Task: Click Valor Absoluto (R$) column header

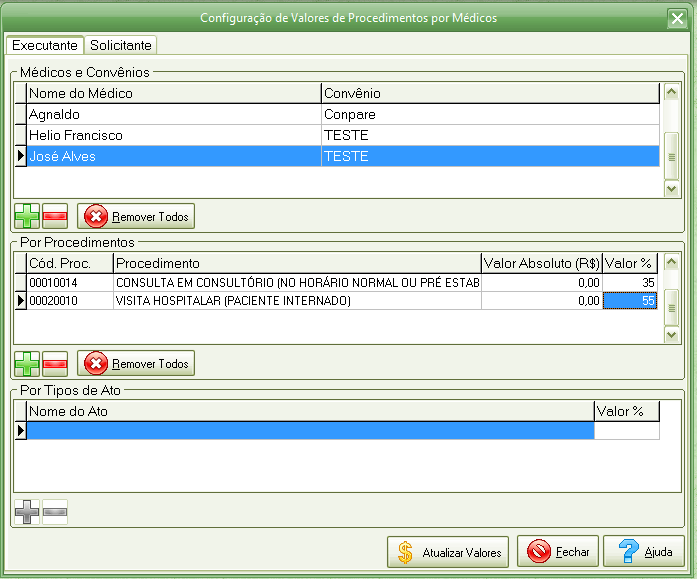Action: coord(542,263)
